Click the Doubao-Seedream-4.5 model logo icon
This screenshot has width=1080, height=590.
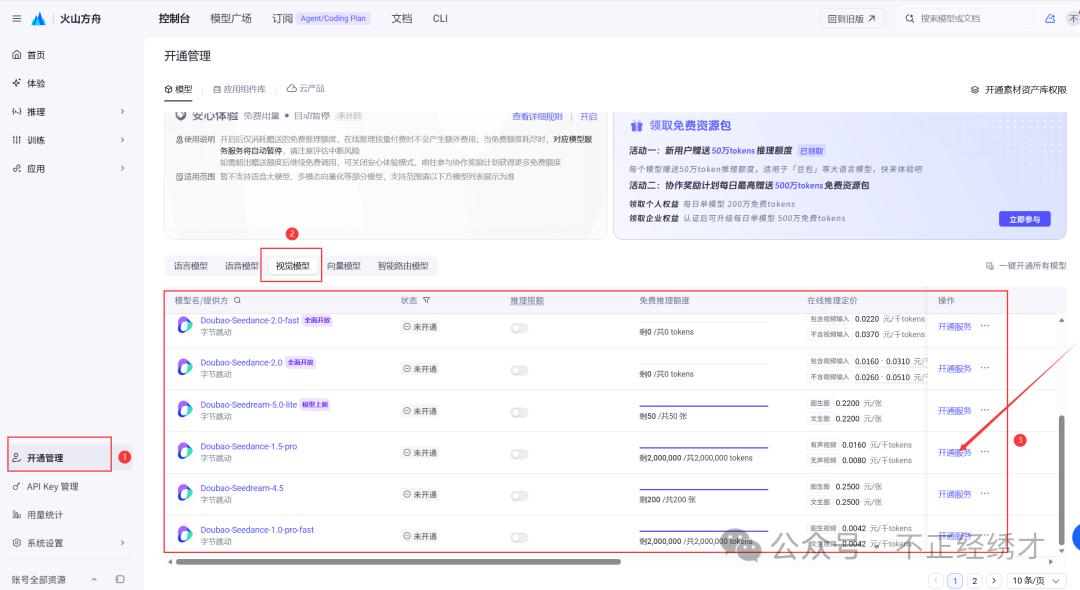coord(185,493)
